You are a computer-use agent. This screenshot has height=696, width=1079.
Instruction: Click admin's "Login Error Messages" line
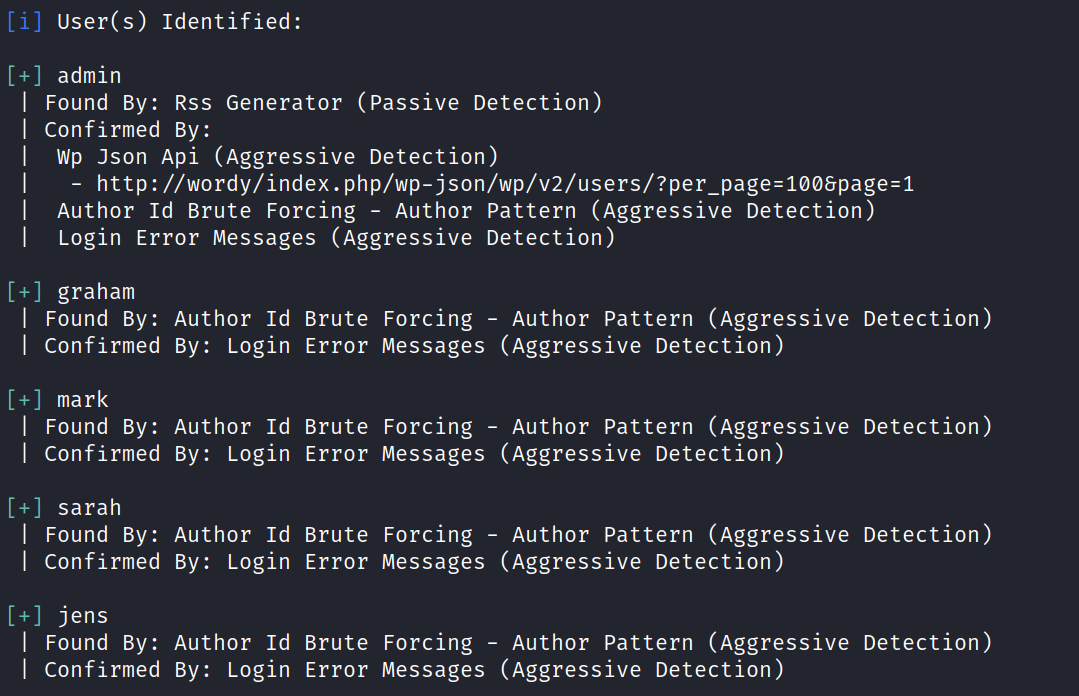point(336,238)
